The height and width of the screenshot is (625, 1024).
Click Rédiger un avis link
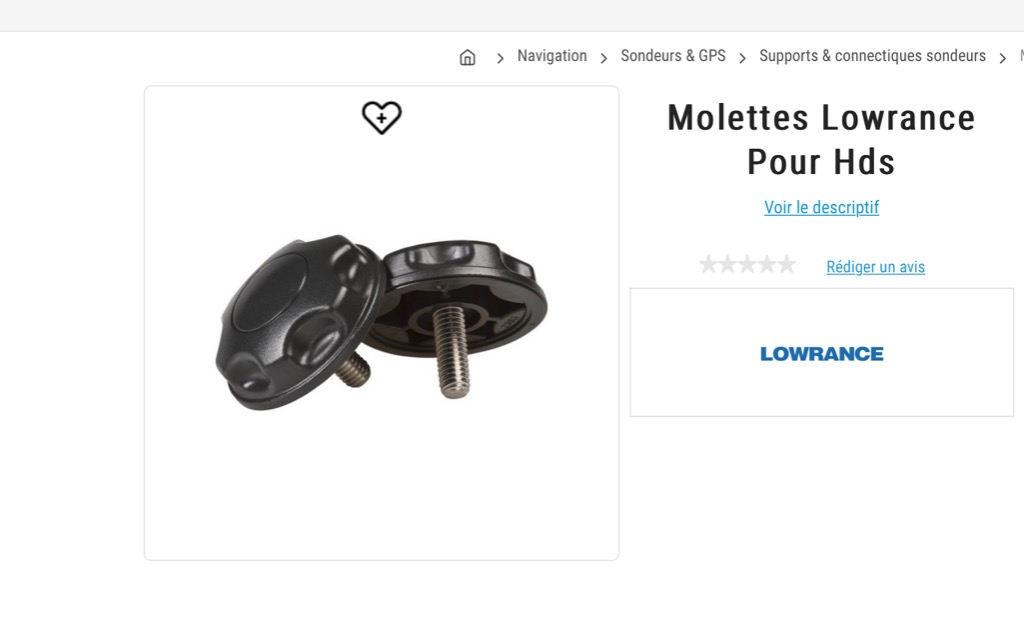pyautogui.click(x=875, y=267)
